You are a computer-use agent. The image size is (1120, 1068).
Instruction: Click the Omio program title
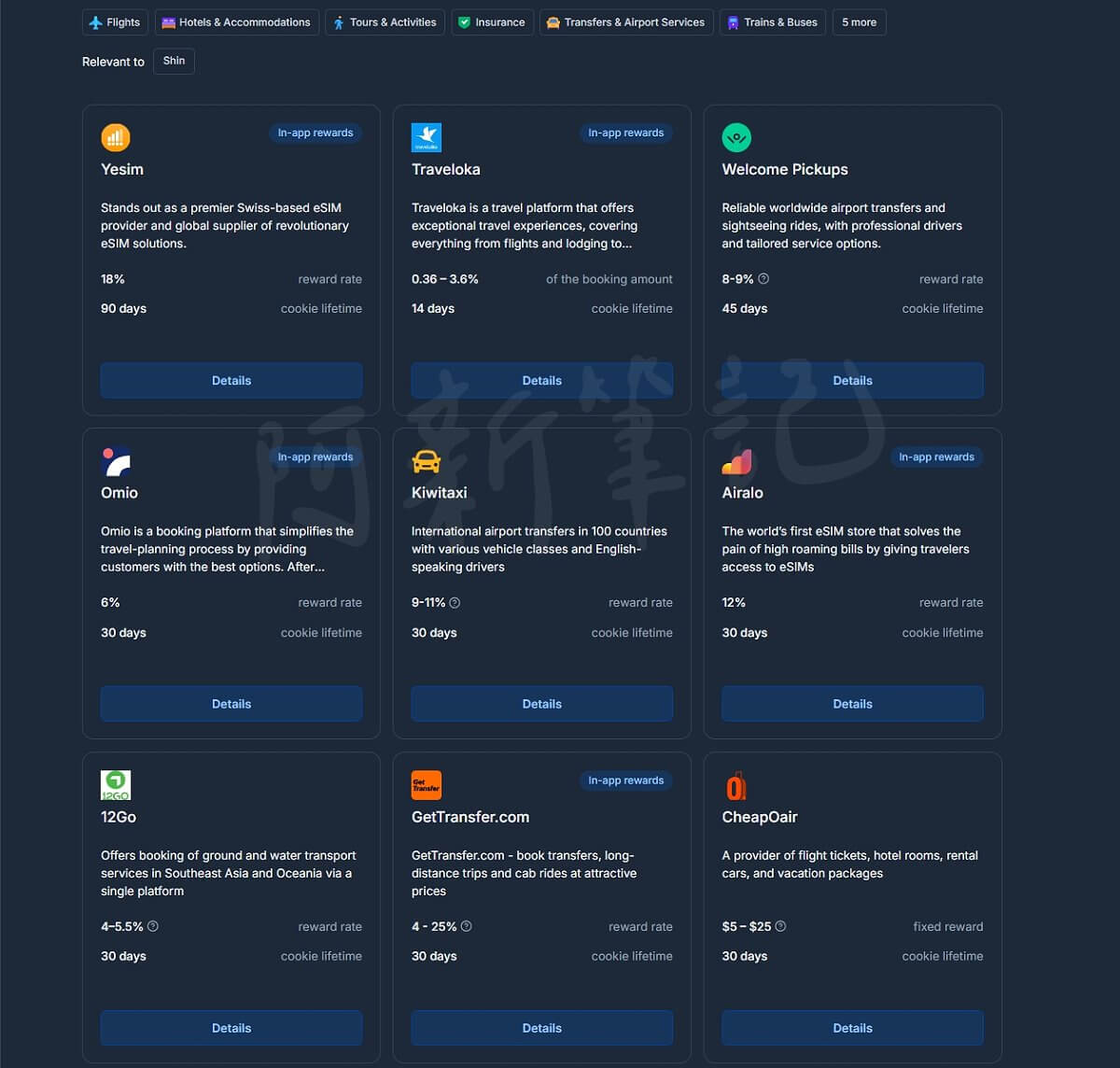119,493
